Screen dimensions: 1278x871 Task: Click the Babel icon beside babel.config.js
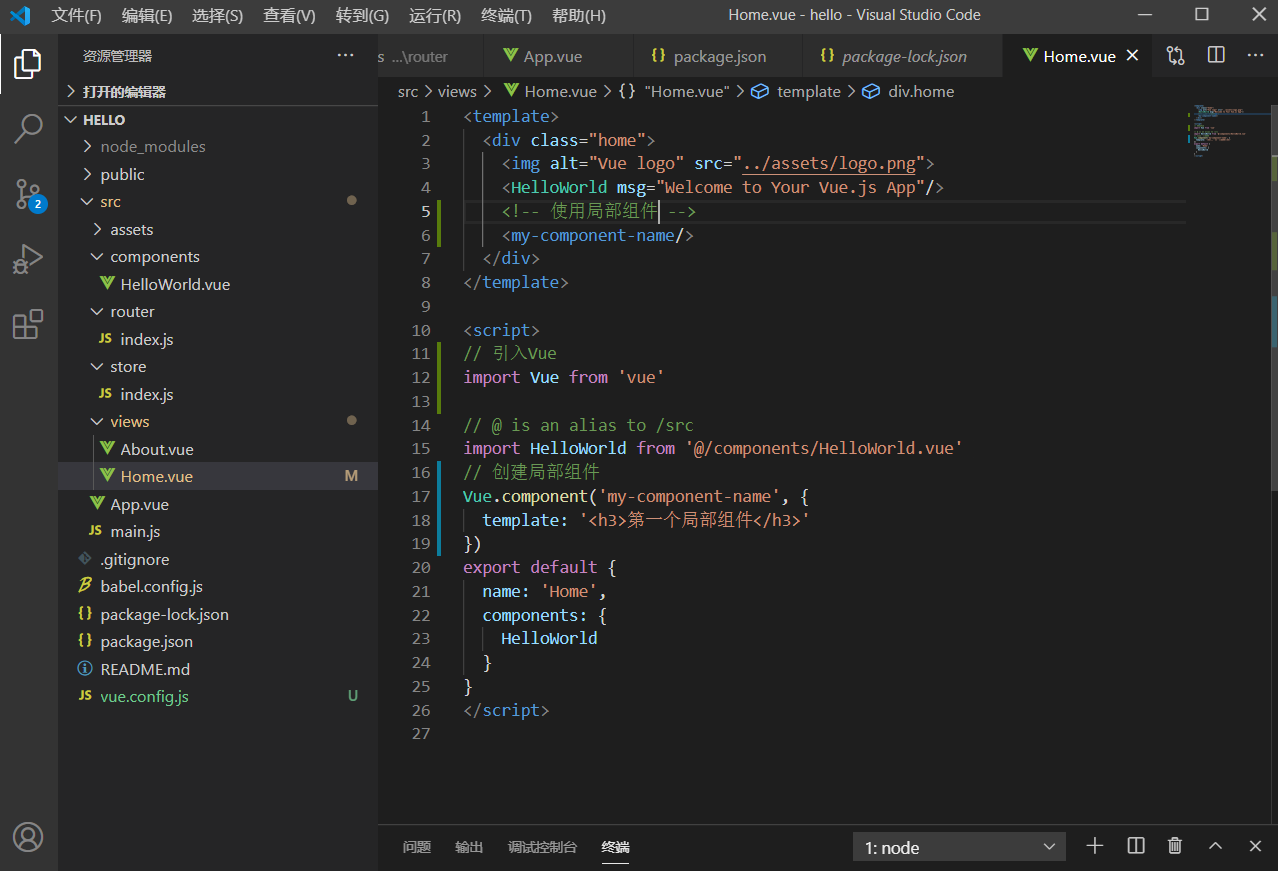85,586
